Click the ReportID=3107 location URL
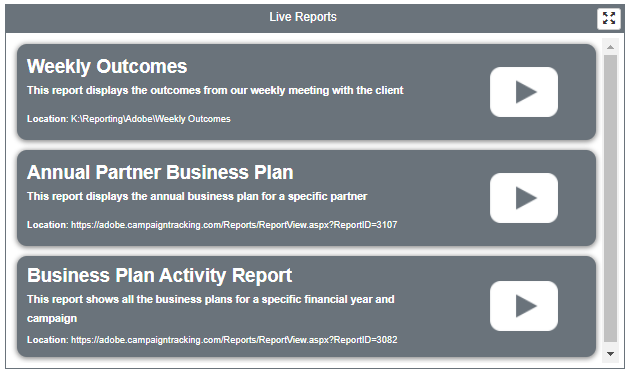This screenshot has width=631, height=375. (x=234, y=225)
